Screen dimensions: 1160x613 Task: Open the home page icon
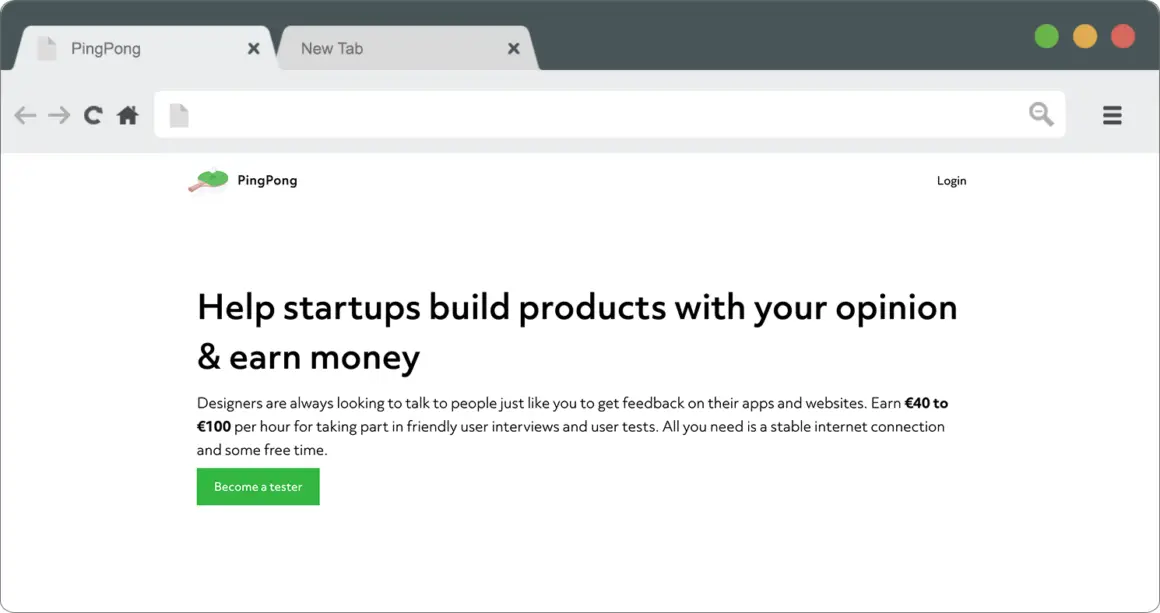[127, 115]
